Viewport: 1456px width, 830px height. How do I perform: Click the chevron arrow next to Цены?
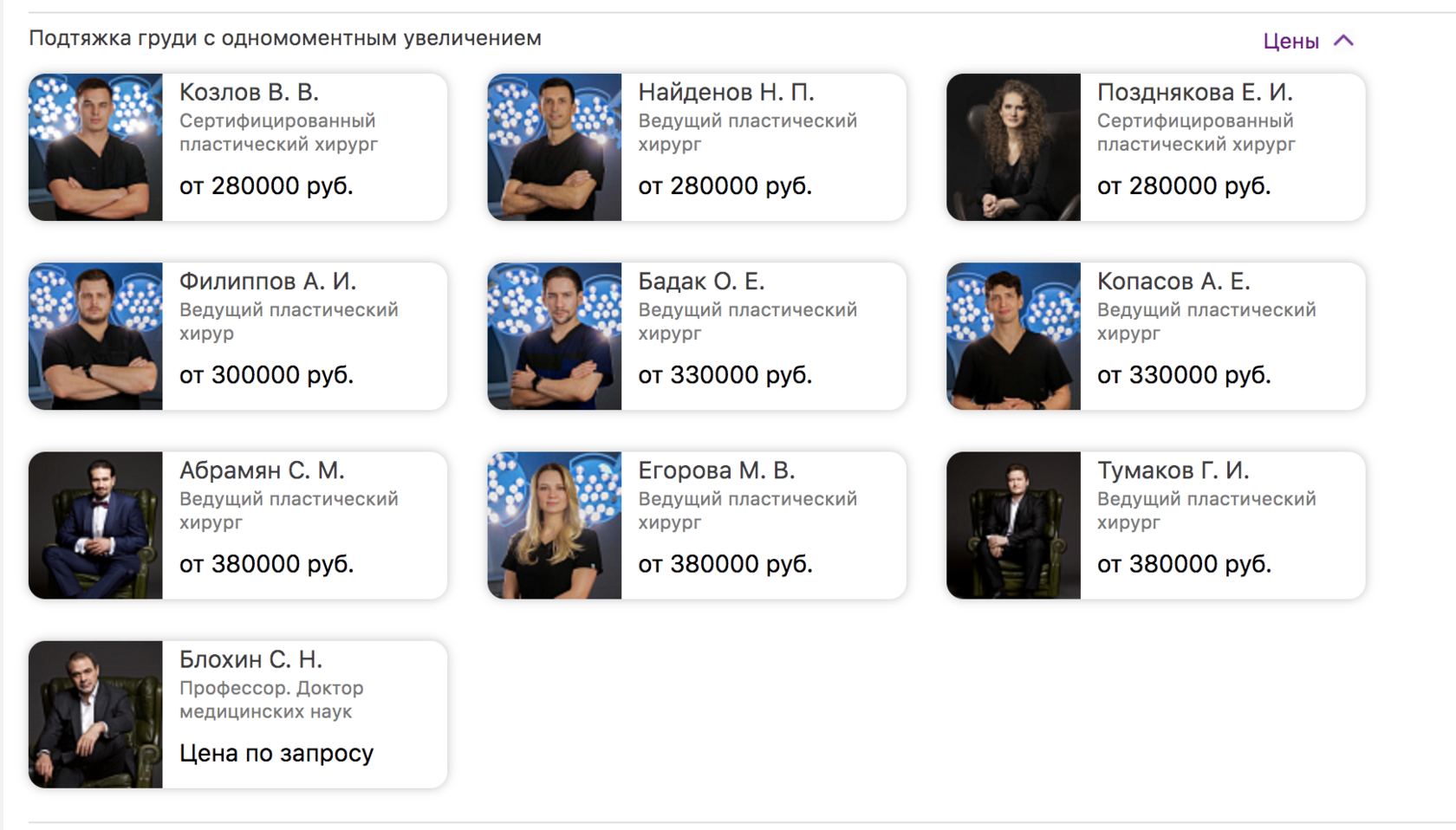1343,41
